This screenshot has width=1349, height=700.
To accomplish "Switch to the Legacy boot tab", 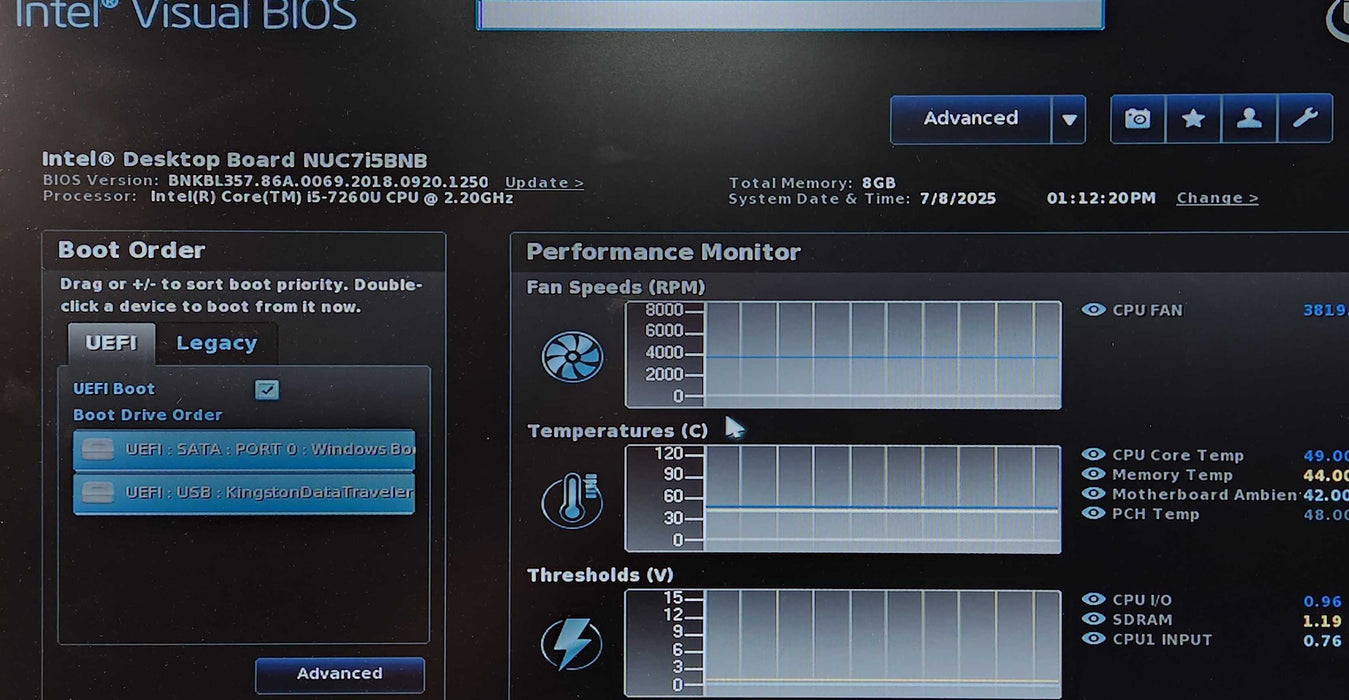I will tap(216, 343).
